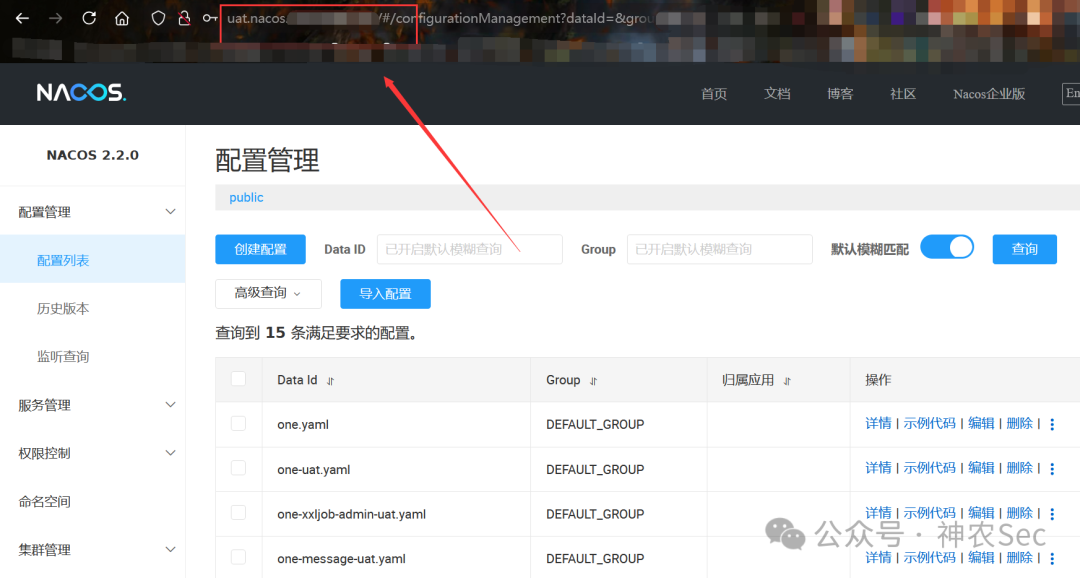The image size is (1080, 578).
Task: Check the one-uat.yaml row checkbox
Action: click(x=238, y=468)
